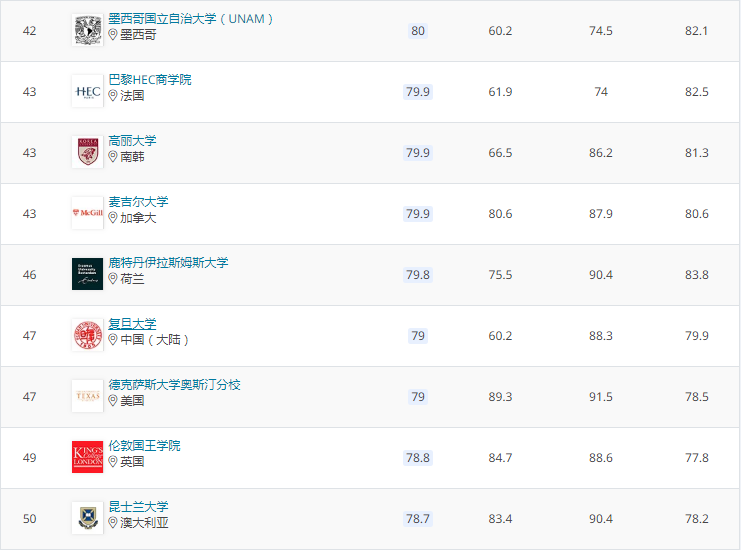Click the location pin beside 澳大利亚
Screen dimensions: 741x550
tap(113, 522)
